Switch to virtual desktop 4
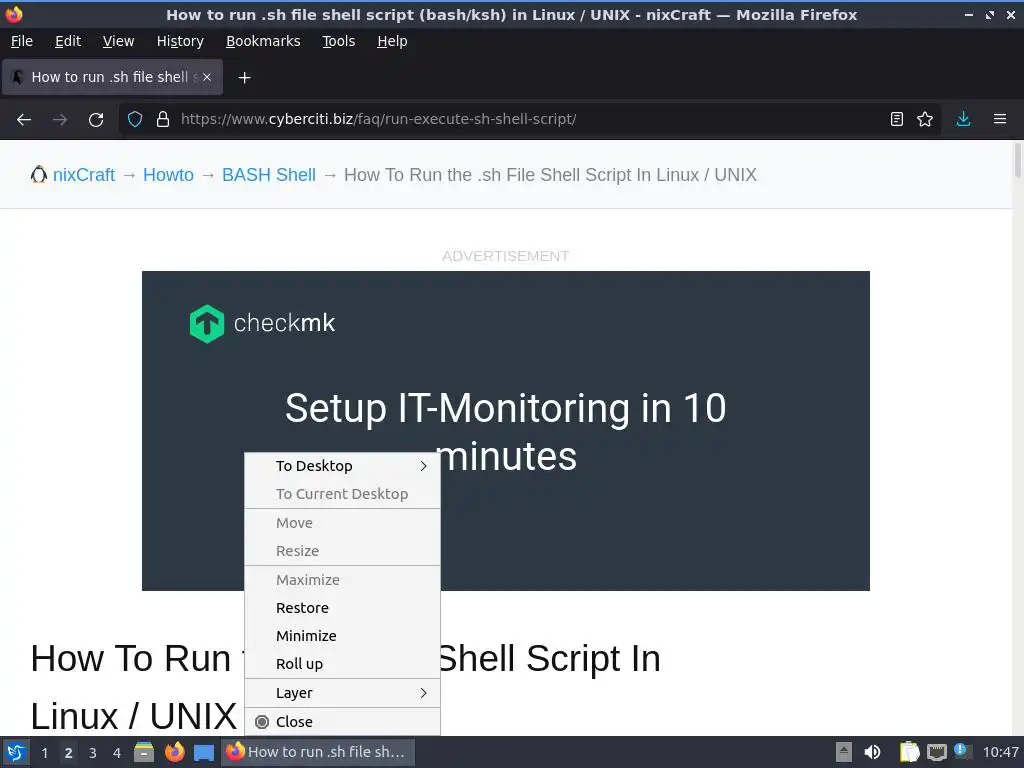 click(117, 753)
